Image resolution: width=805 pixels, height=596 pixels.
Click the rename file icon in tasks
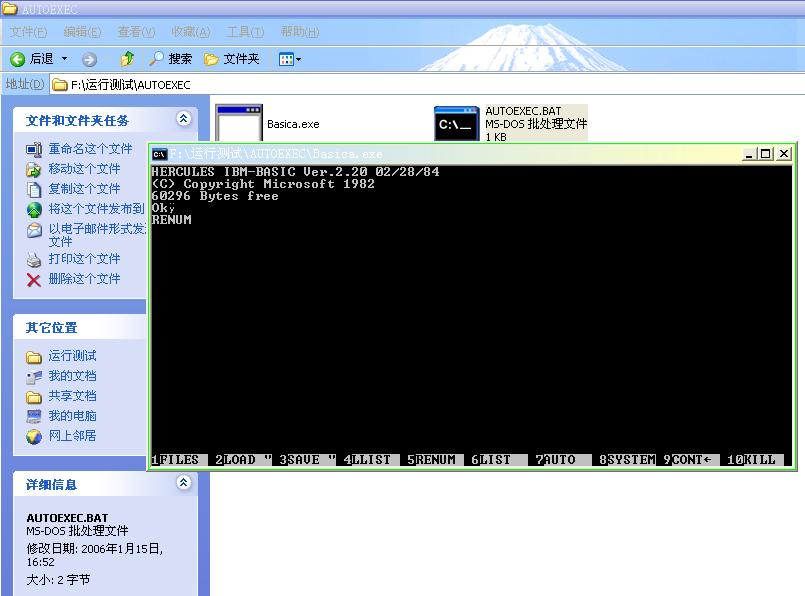click(x=34, y=149)
